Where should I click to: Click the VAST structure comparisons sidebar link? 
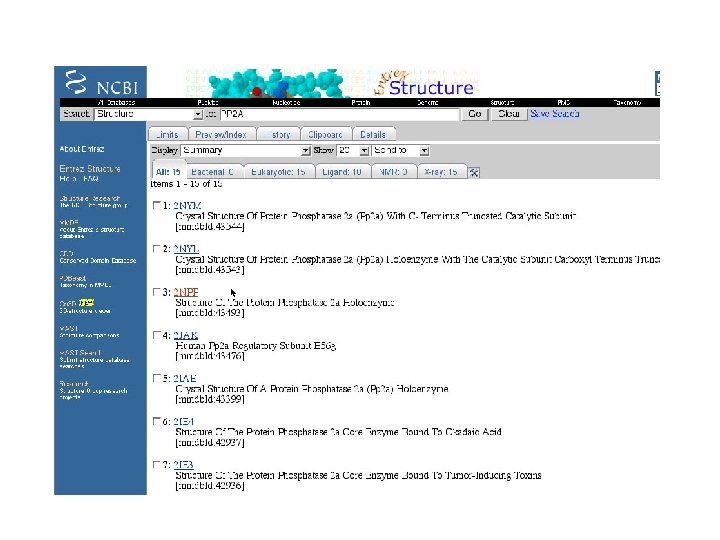coord(89,335)
